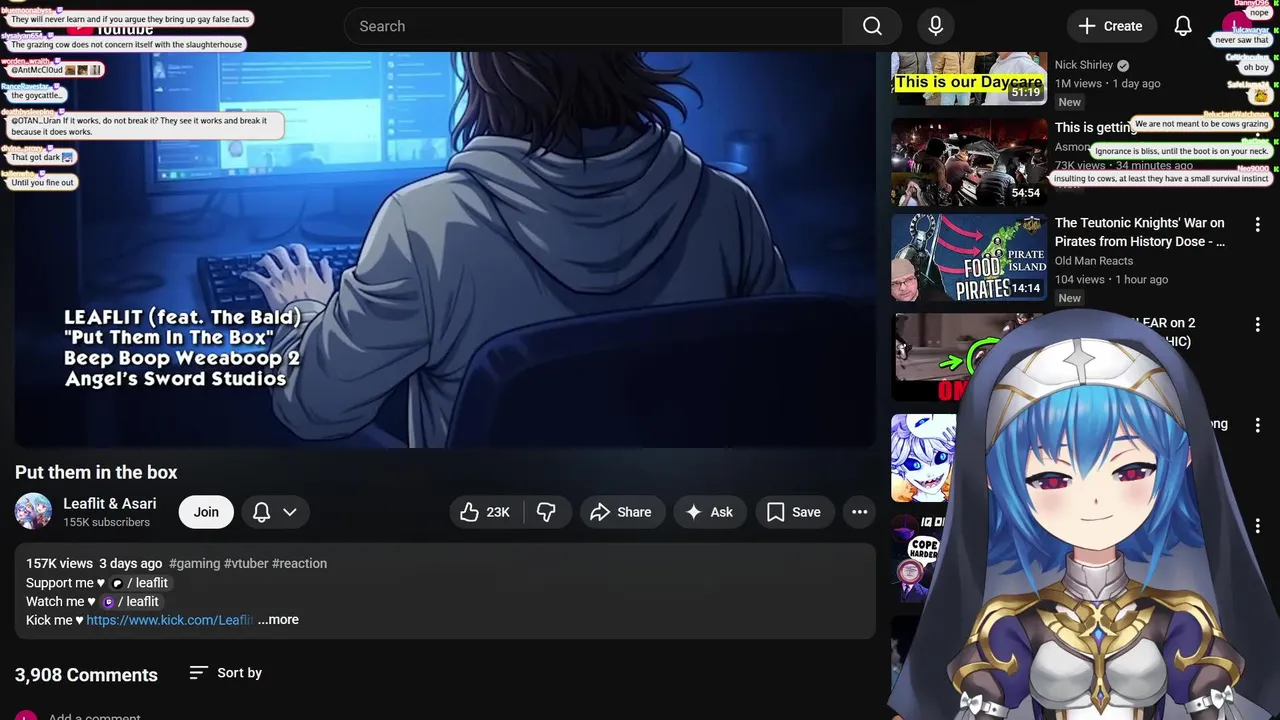
Task: Open the kick.com/Leaflit link
Action: [x=169, y=620]
